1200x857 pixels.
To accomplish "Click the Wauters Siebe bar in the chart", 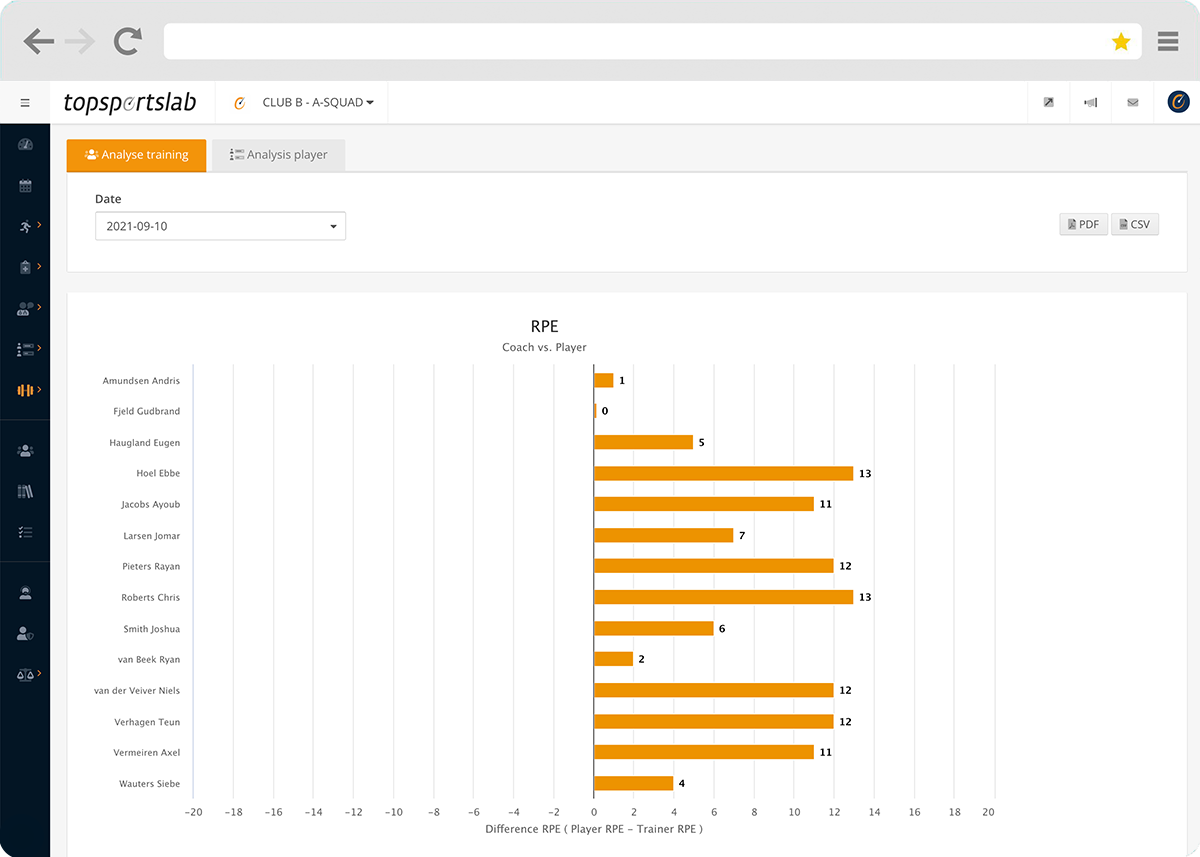I will click(x=634, y=783).
